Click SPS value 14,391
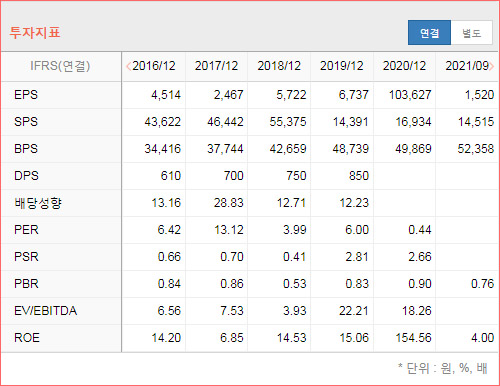The height and width of the screenshot is (386, 500). click(351, 122)
